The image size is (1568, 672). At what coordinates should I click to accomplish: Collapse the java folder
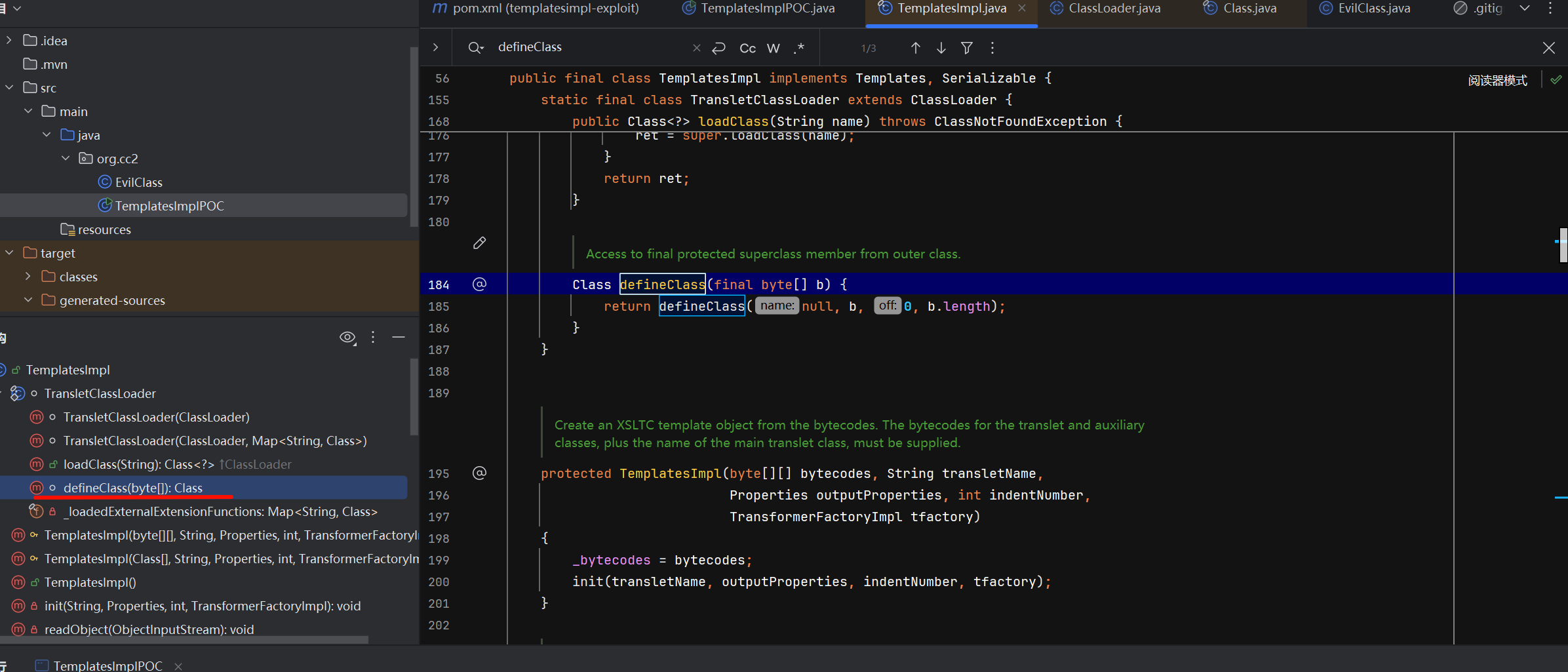tap(47, 135)
